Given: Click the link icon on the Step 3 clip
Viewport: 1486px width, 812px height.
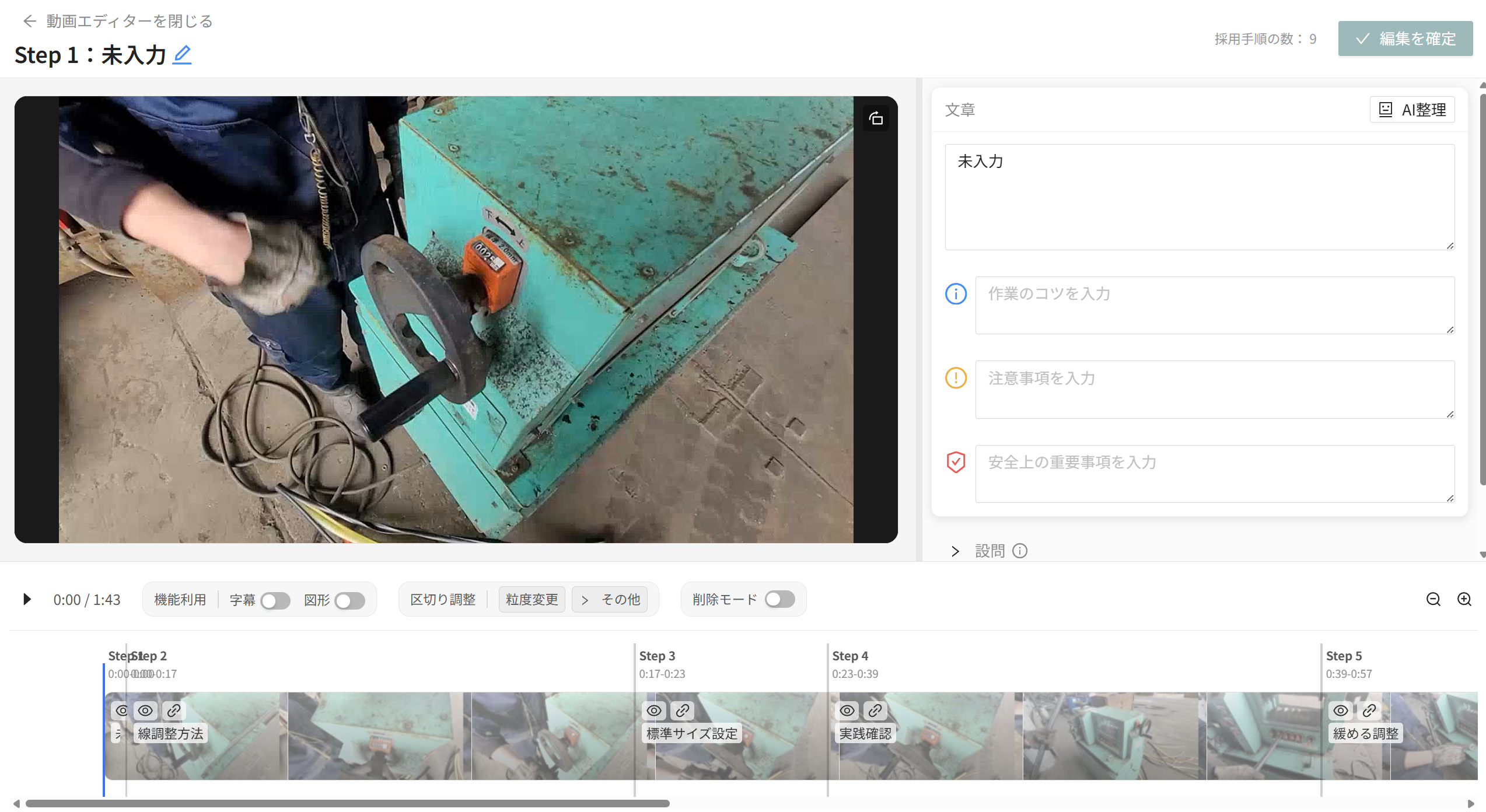Looking at the screenshot, I should click(x=682, y=710).
